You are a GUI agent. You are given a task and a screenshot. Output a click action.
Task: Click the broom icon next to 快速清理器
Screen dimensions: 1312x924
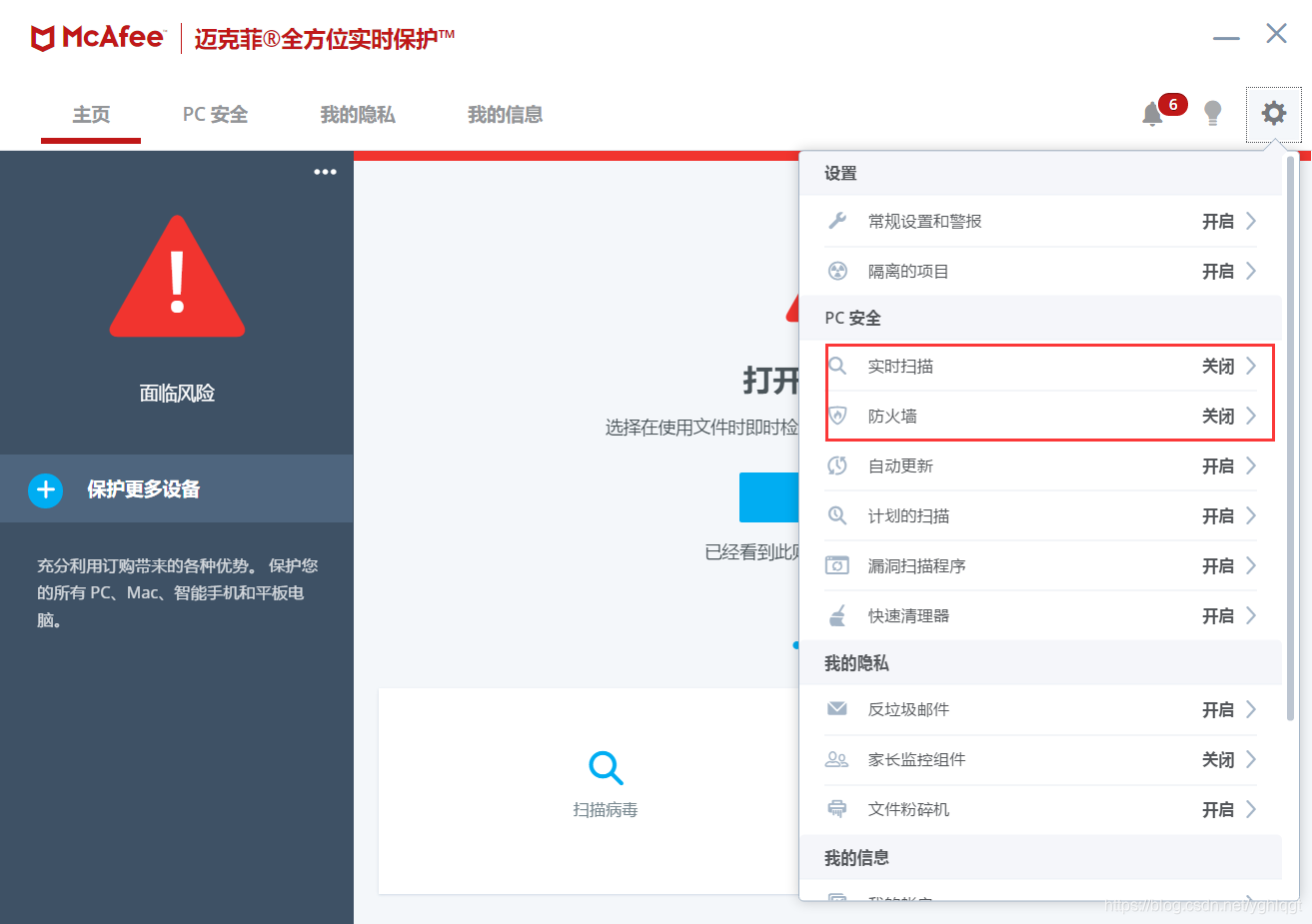point(837,615)
